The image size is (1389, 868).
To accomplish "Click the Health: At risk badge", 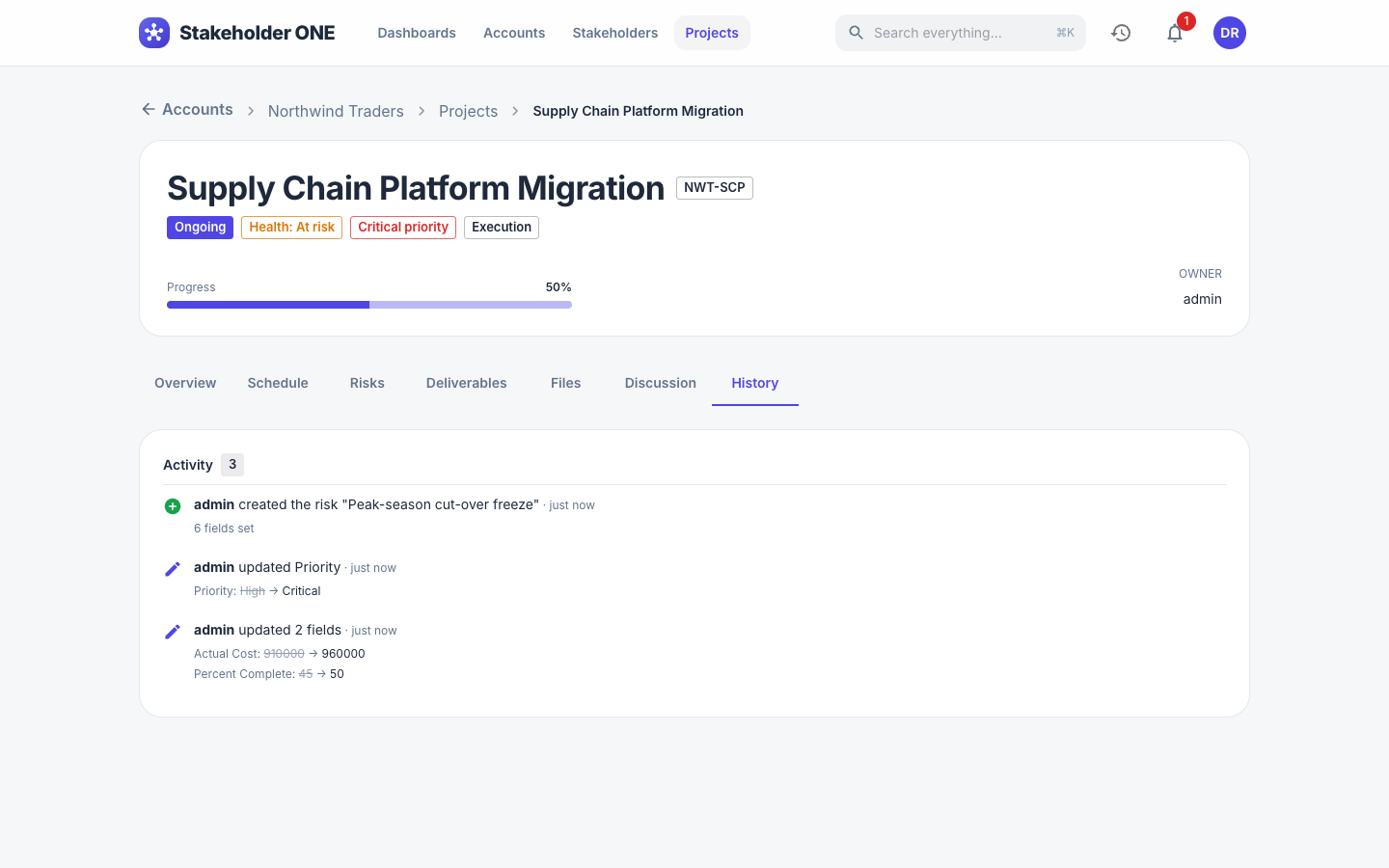I will point(292,228).
